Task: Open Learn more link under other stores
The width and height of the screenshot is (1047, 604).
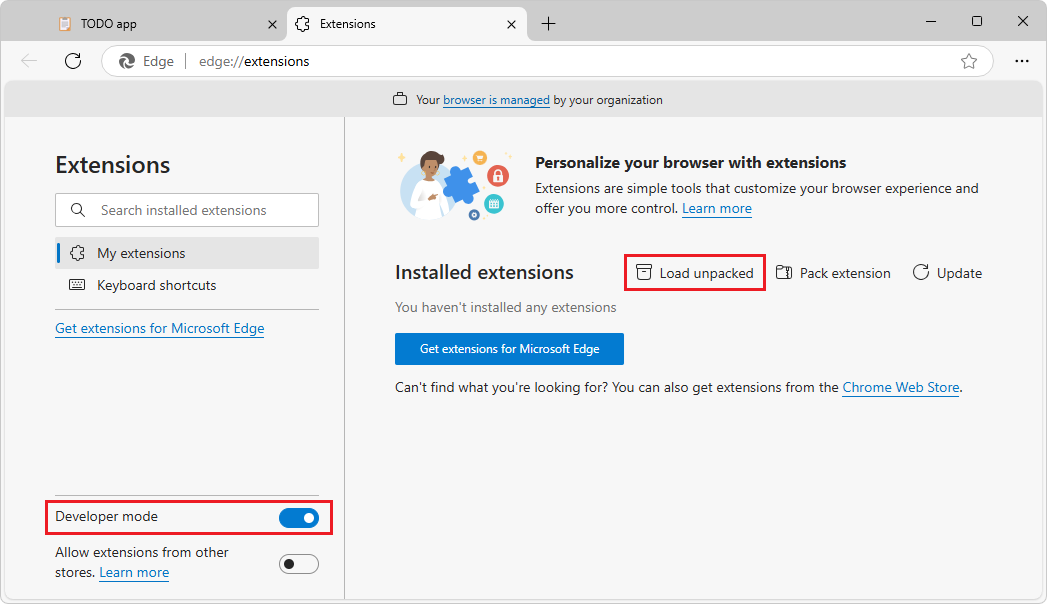Action: [x=134, y=573]
